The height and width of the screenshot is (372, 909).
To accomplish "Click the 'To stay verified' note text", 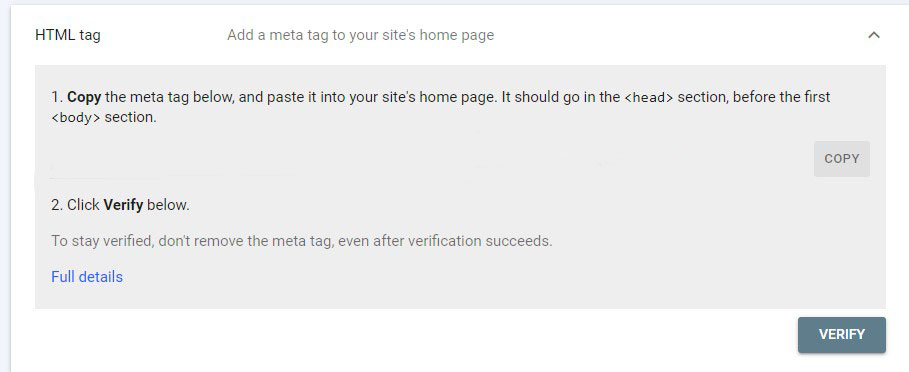I will (x=301, y=240).
